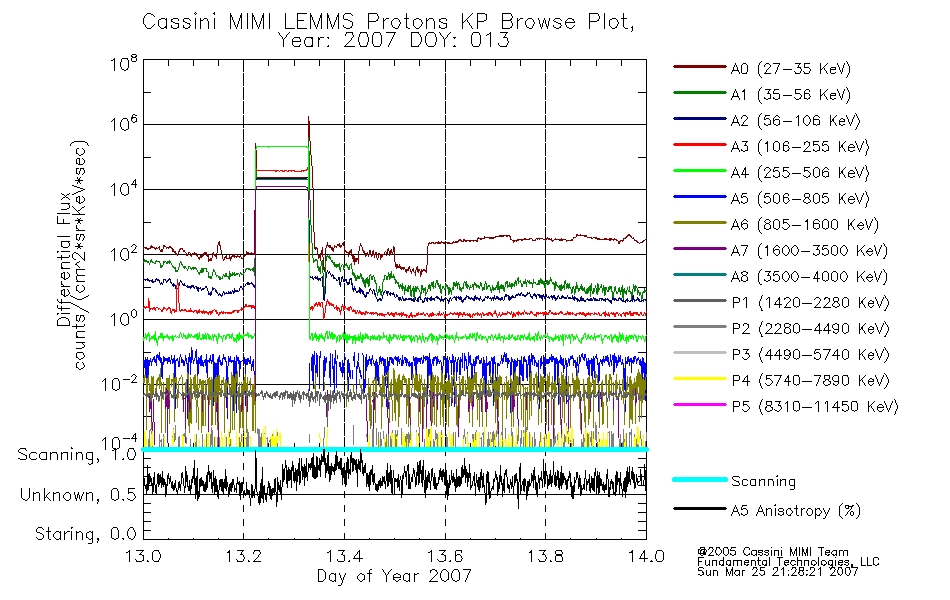This screenshot has height=600, width=950.
Task: Click the purple A7 legend line
Action: tap(699, 248)
